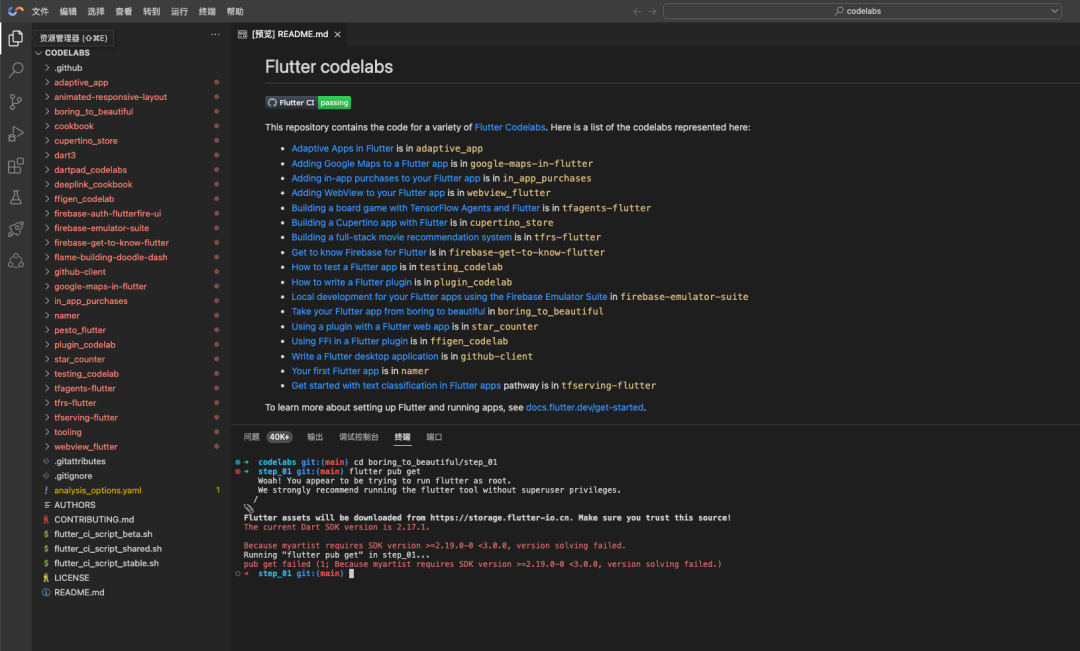Open Explorer panel more actions (three dots)
Image resolution: width=1080 pixels, height=651 pixels.
215,34
